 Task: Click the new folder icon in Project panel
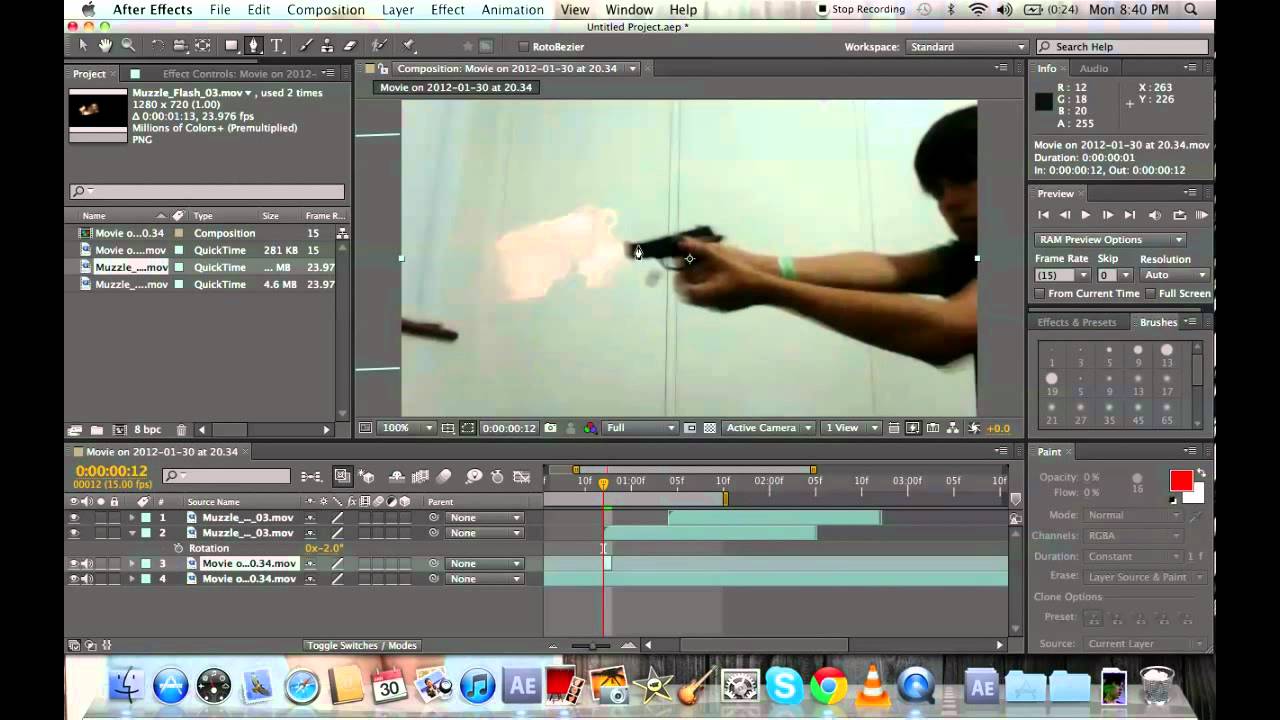pyautogui.click(x=96, y=430)
